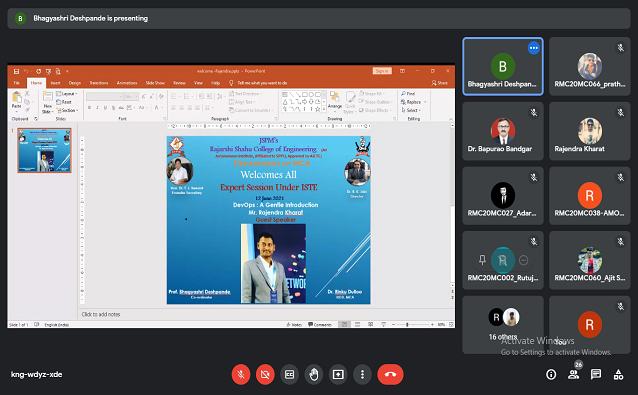Pin the RMC20MC002_Rutuj participant tile

point(482,260)
